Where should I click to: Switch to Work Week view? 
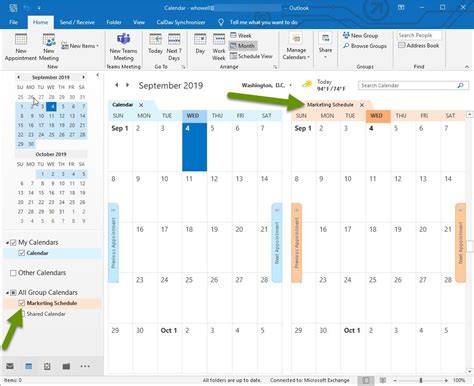point(219,47)
